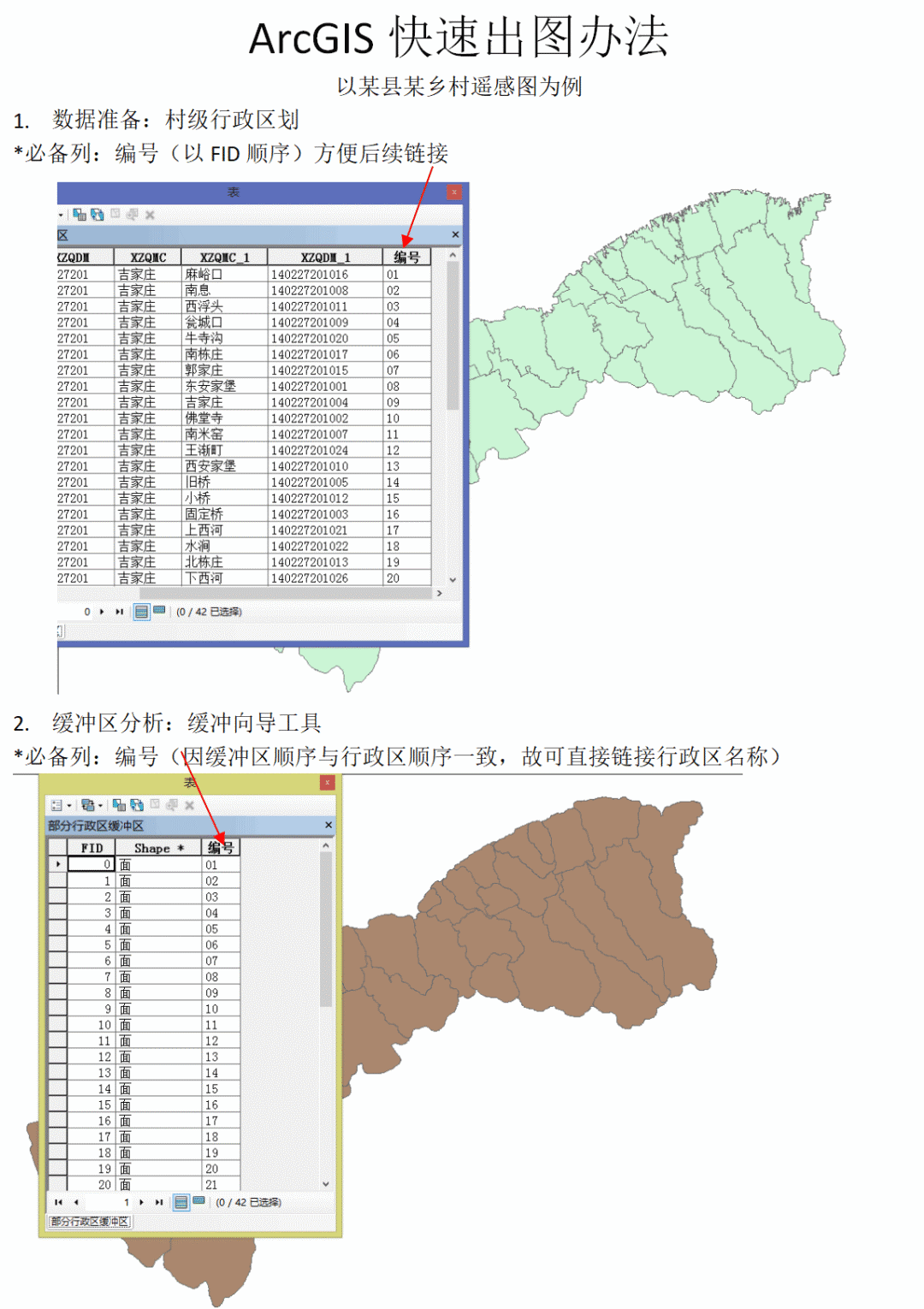Click Delete Selected icon in buffer table

(190, 805)
